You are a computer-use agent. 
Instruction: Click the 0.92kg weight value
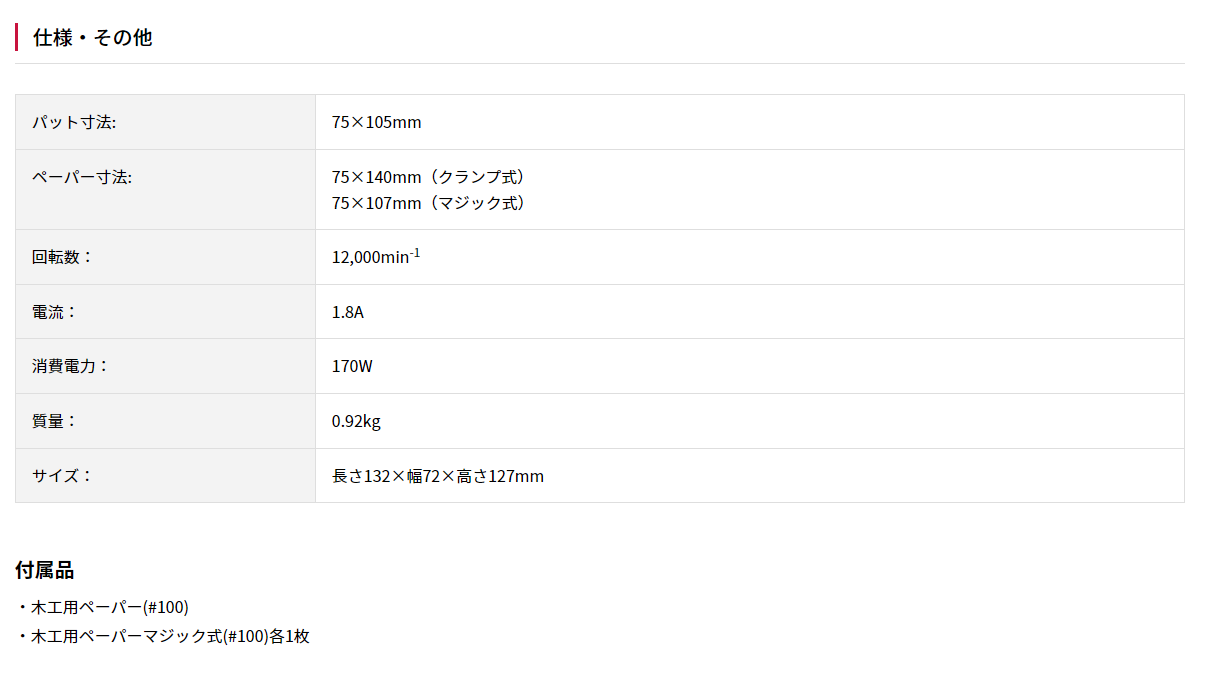(x=356, y=421)
